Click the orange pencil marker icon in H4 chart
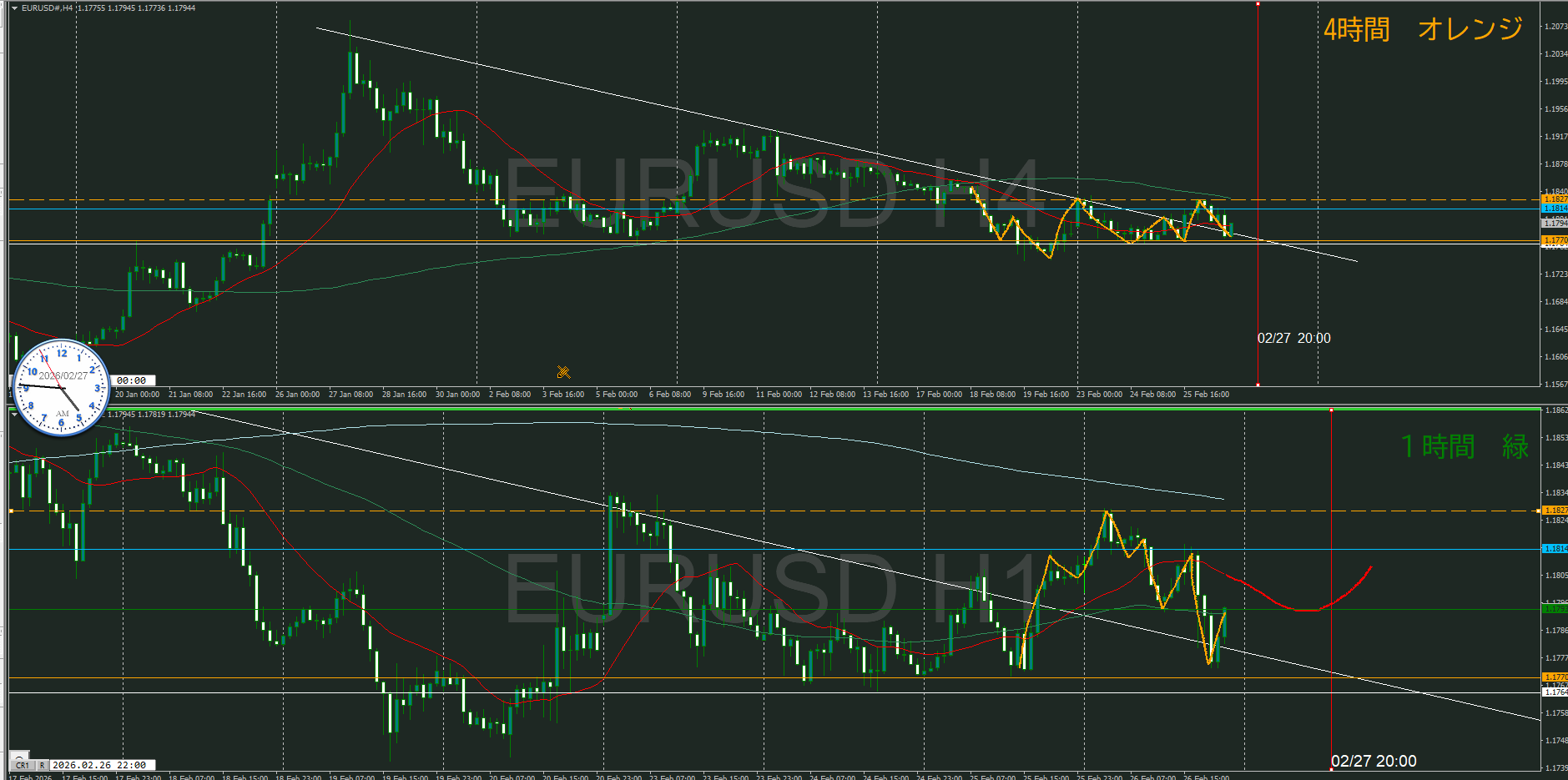This screenshot has height=780, width=1568. pyautogui.click(x=563, y=372)
